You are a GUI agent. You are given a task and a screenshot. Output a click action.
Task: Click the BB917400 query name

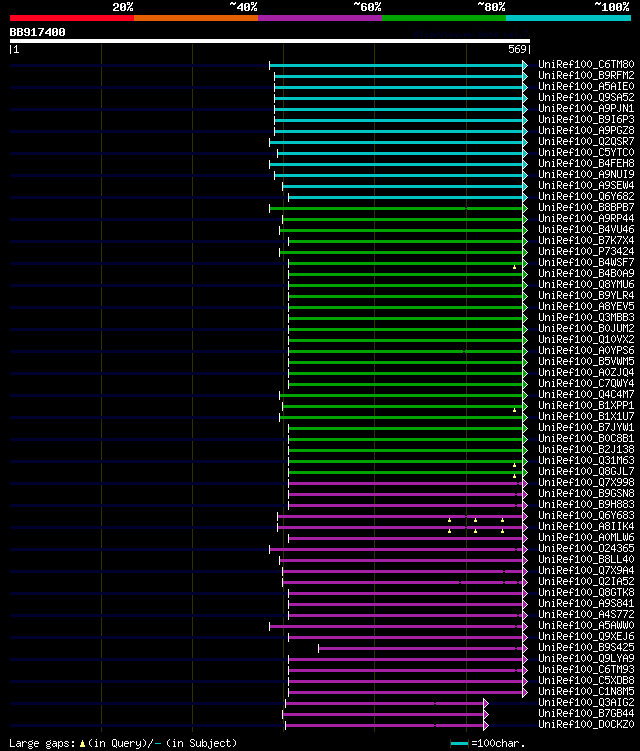pyautogui.click(x=37, y=32)
